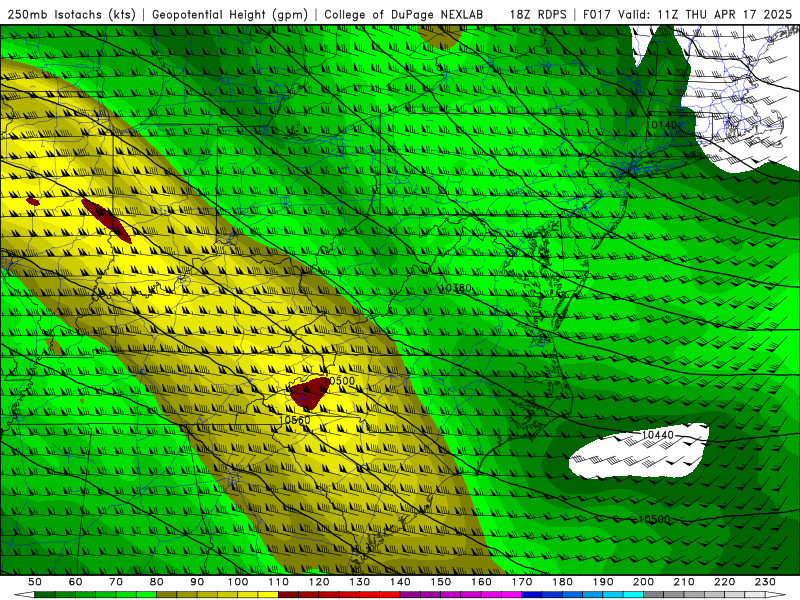This screenshot has width=800, height=600.
Task: Click the 190 value on the color scale
Action: 603,582
